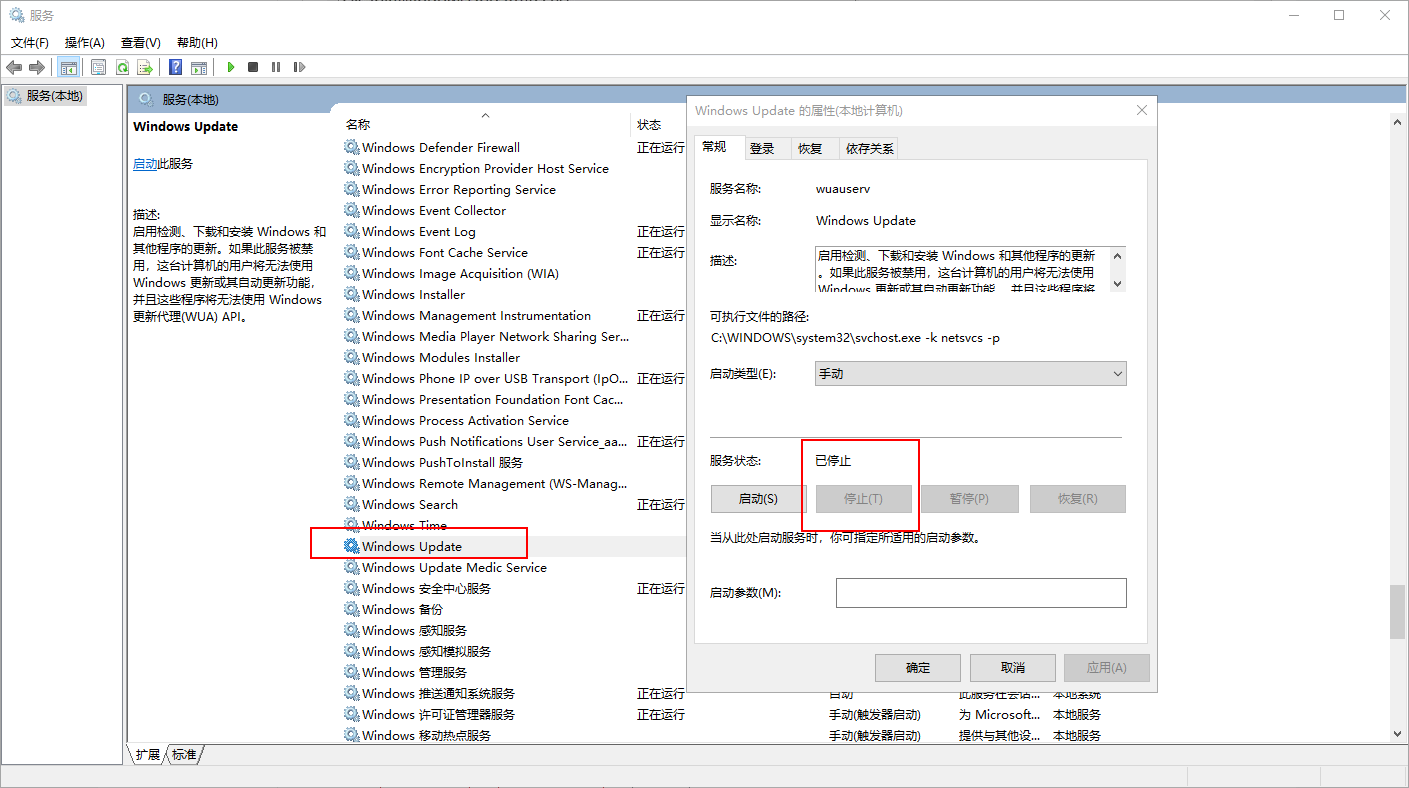This screenshot has width=1409, height=788.
Task: Switch to the 依存关系 tab
Action: point(870,148)
